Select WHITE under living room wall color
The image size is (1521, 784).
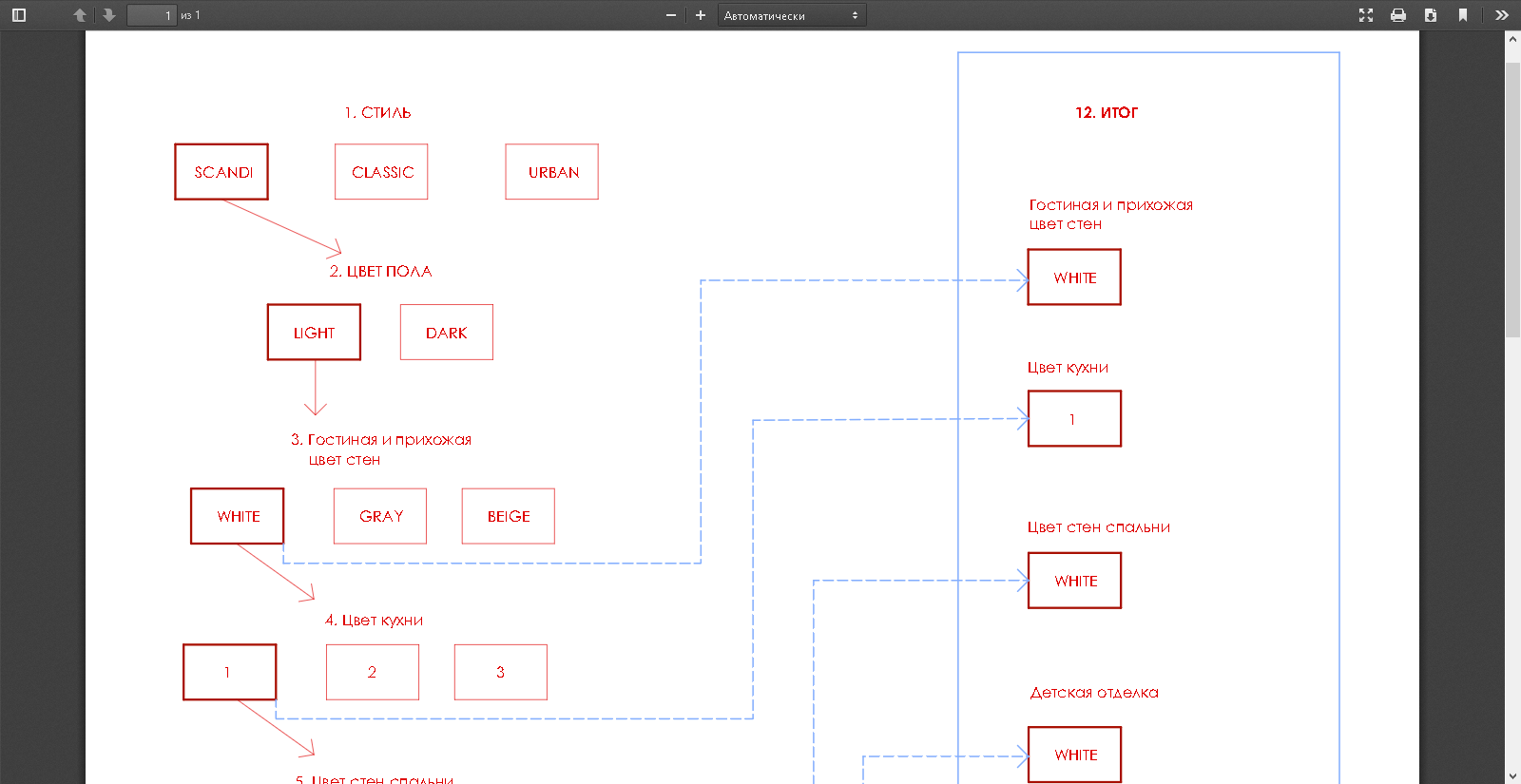(237, 516)
